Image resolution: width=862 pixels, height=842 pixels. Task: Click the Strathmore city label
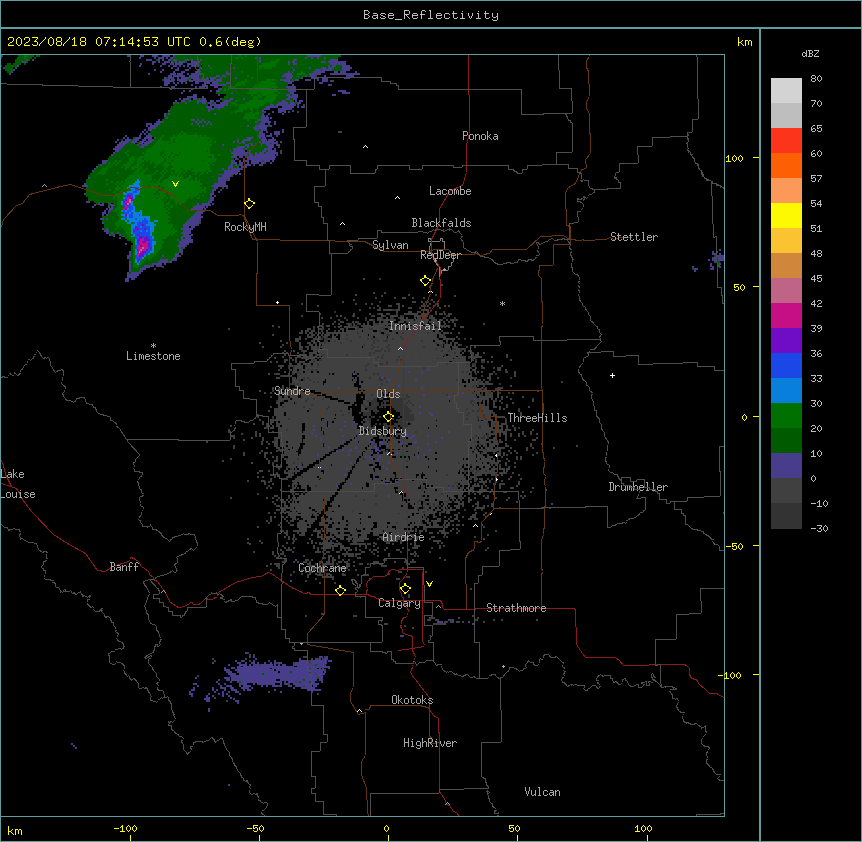[516, 608]
